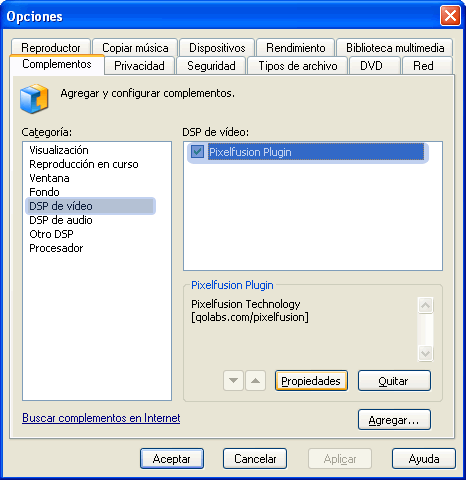466x480 pixels.
Task: Click the description scrollbar down arrow
Action: coord(425,353)
